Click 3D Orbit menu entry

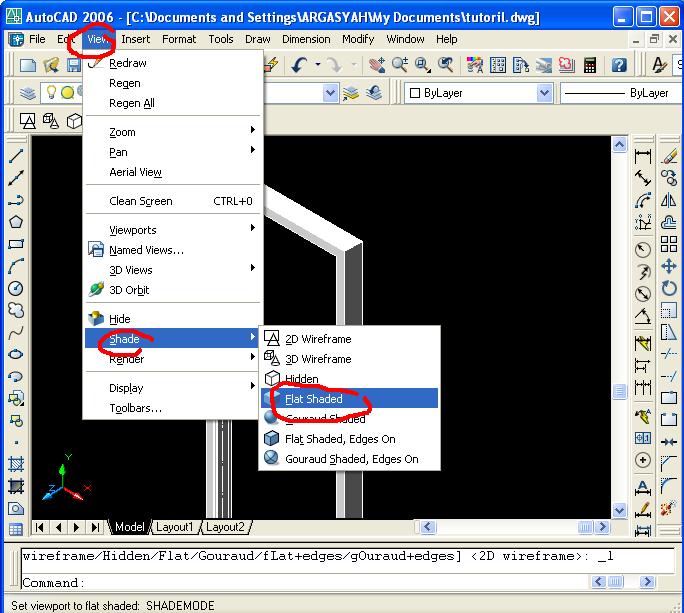tap(173, 290)
